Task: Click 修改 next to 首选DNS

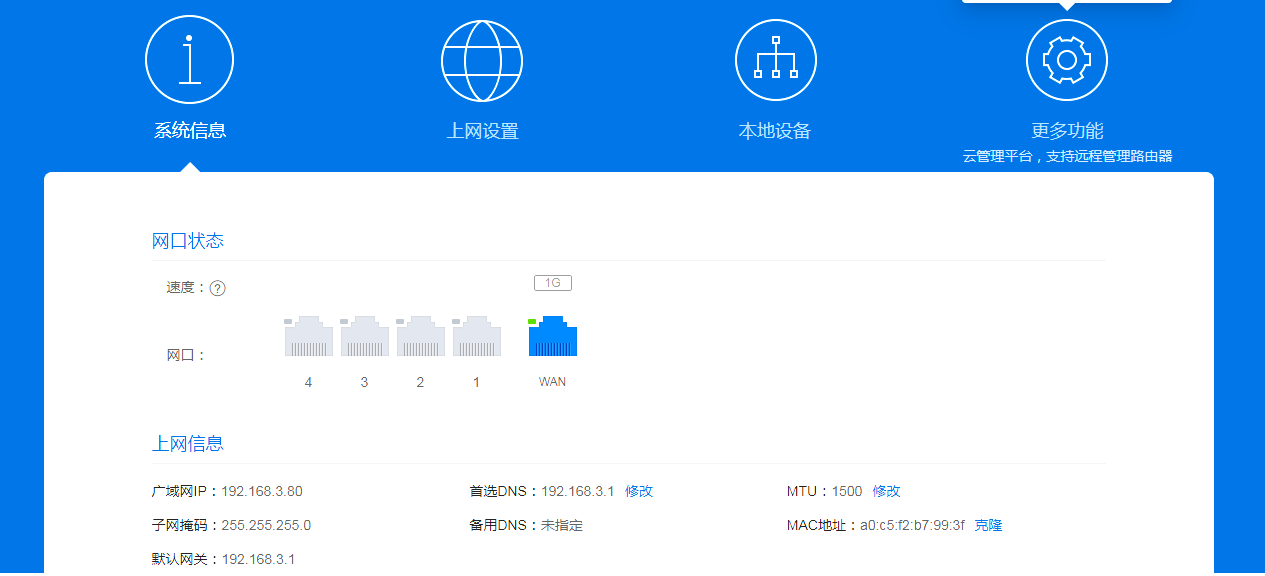Action: (638, 491)
